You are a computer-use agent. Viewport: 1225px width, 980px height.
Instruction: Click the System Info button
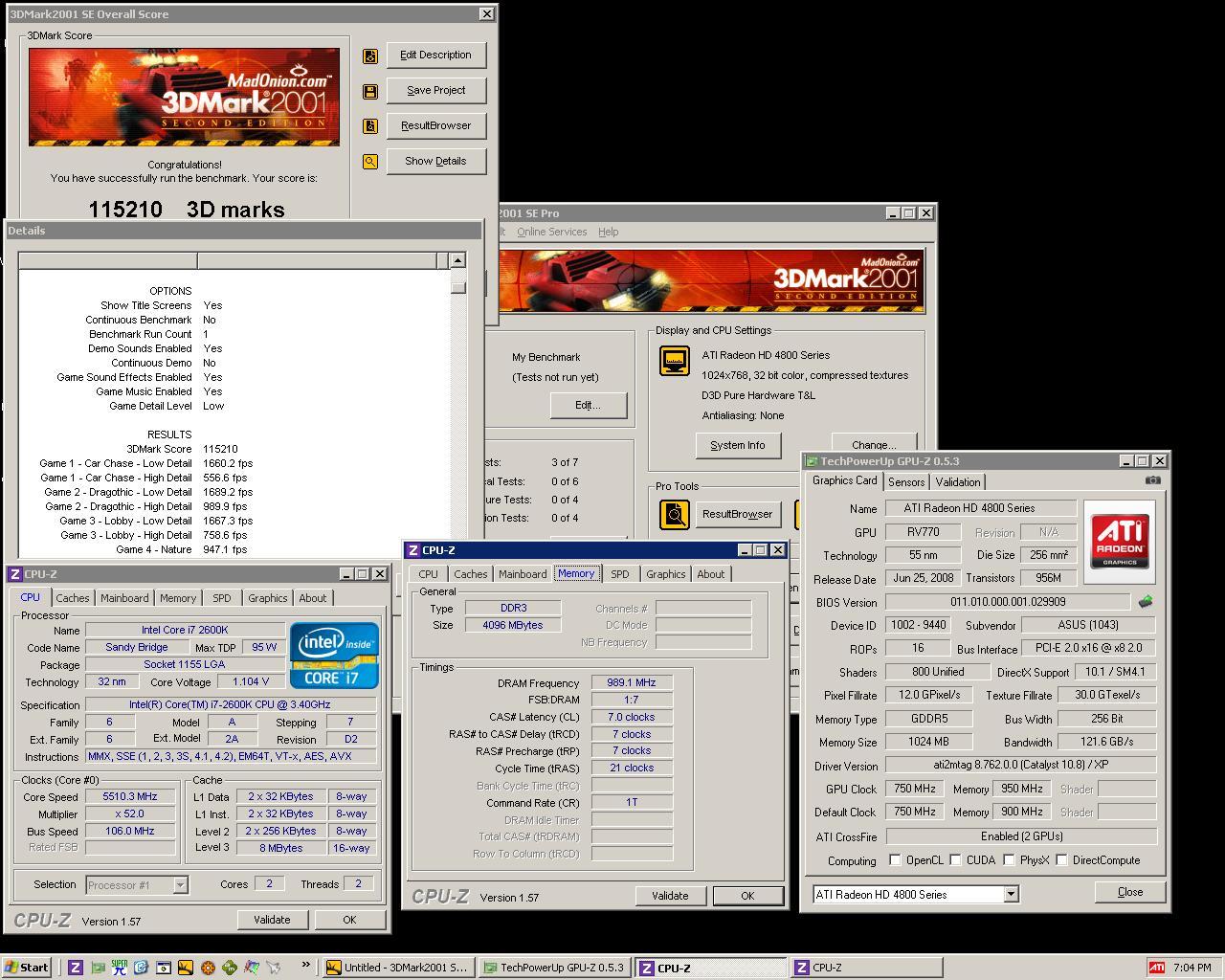coord(738,445)
